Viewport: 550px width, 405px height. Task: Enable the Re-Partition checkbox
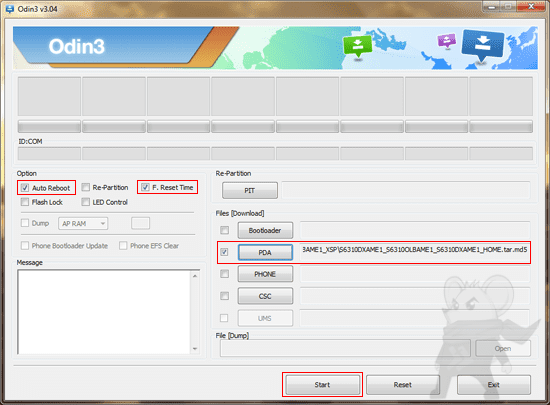86,187
